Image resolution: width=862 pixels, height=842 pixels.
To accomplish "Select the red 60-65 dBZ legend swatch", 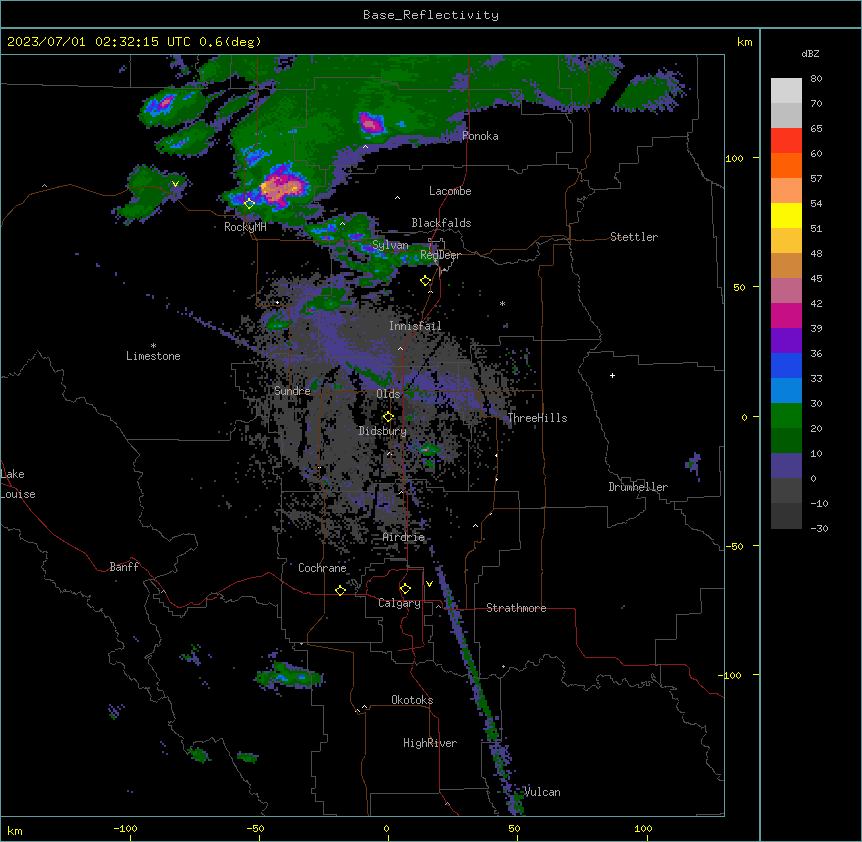I will [x=786, y=141].
